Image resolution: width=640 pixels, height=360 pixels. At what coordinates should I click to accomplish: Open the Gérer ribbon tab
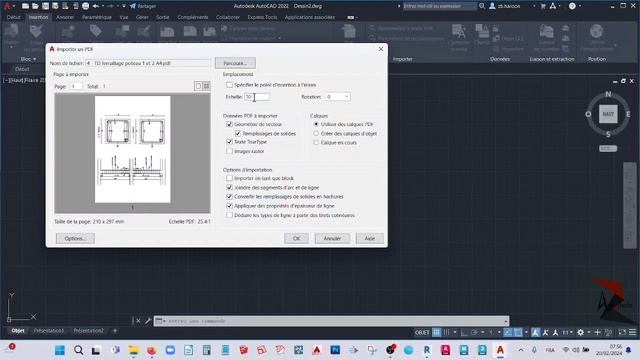pos(142,17)
